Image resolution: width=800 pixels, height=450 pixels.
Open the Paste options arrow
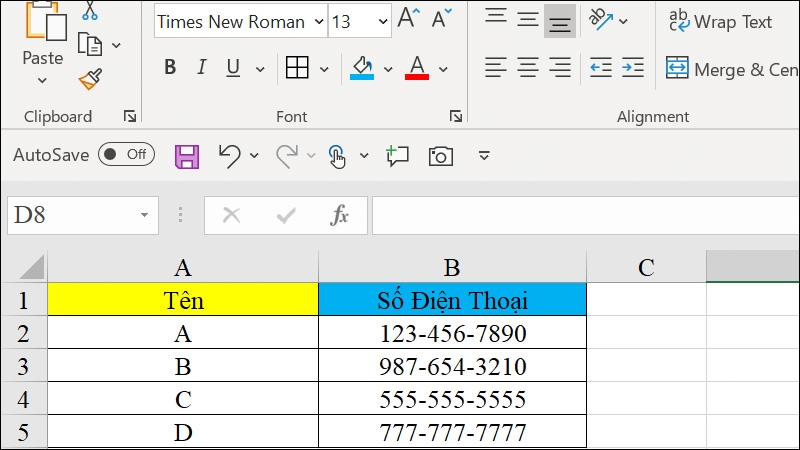click(42, 80)
